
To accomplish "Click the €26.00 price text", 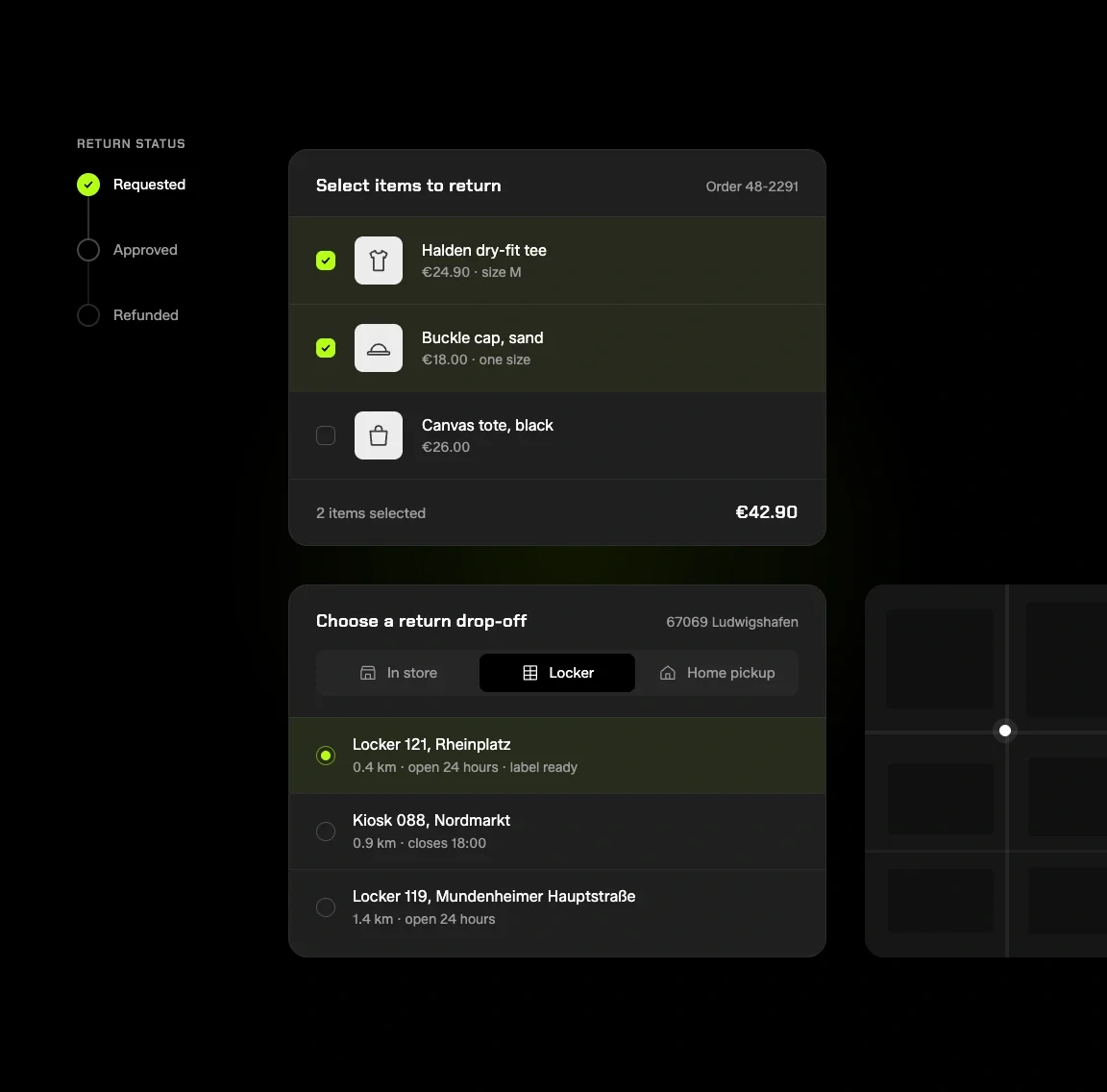I will coord(446,447).
